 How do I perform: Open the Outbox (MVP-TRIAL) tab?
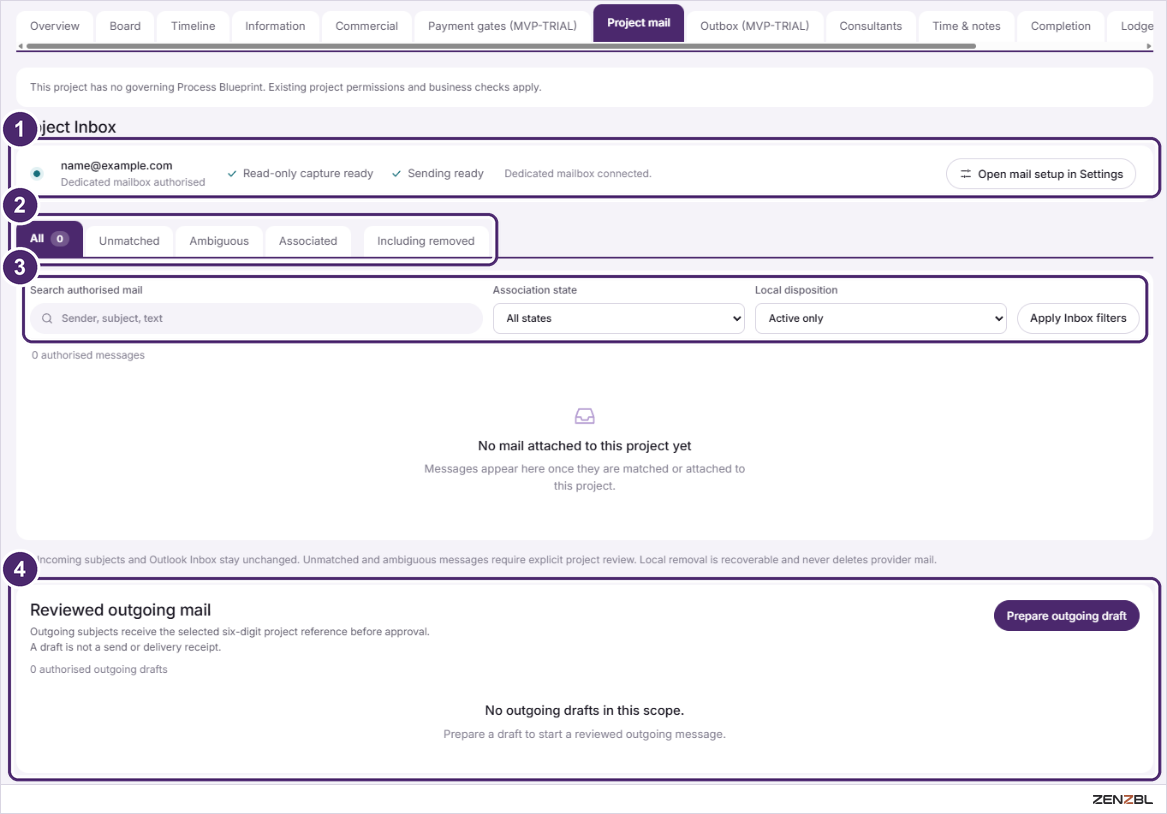(x=754, y=26)
